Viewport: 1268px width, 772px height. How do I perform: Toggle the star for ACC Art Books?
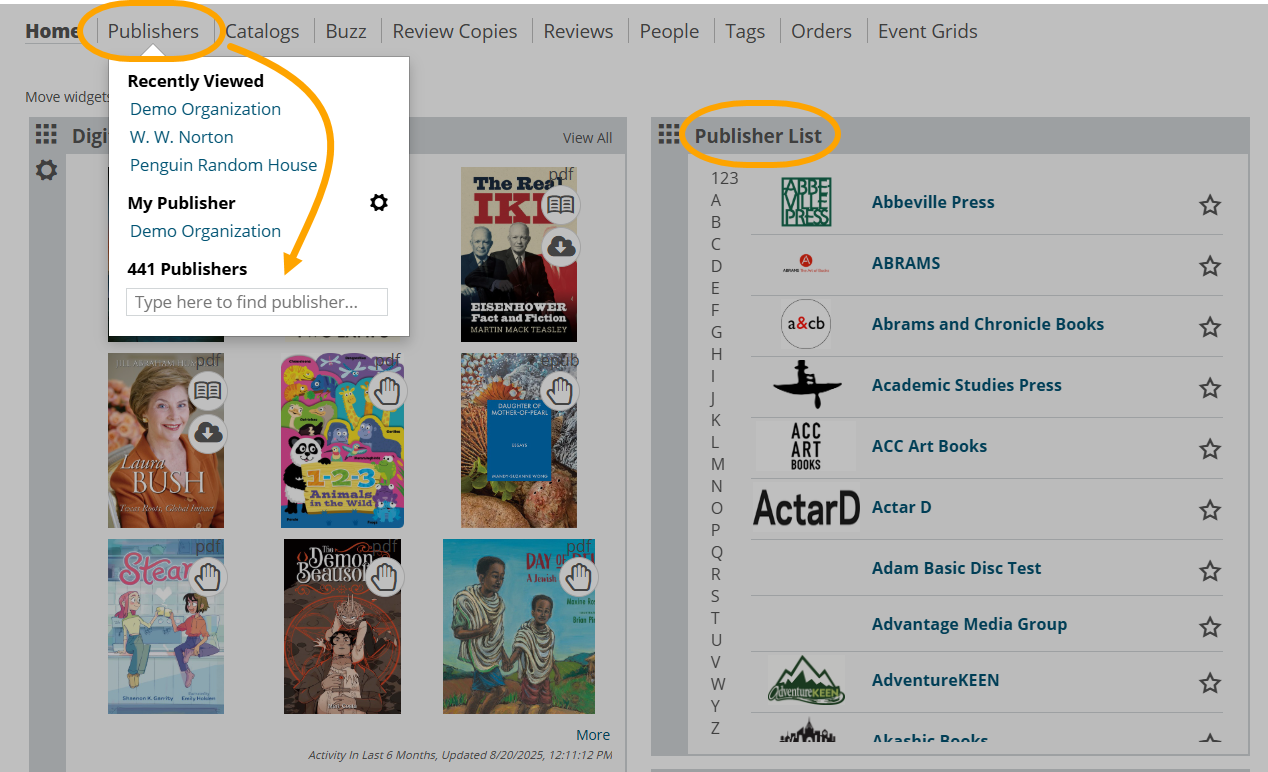pyautogui.click(x=1210, y=449)
